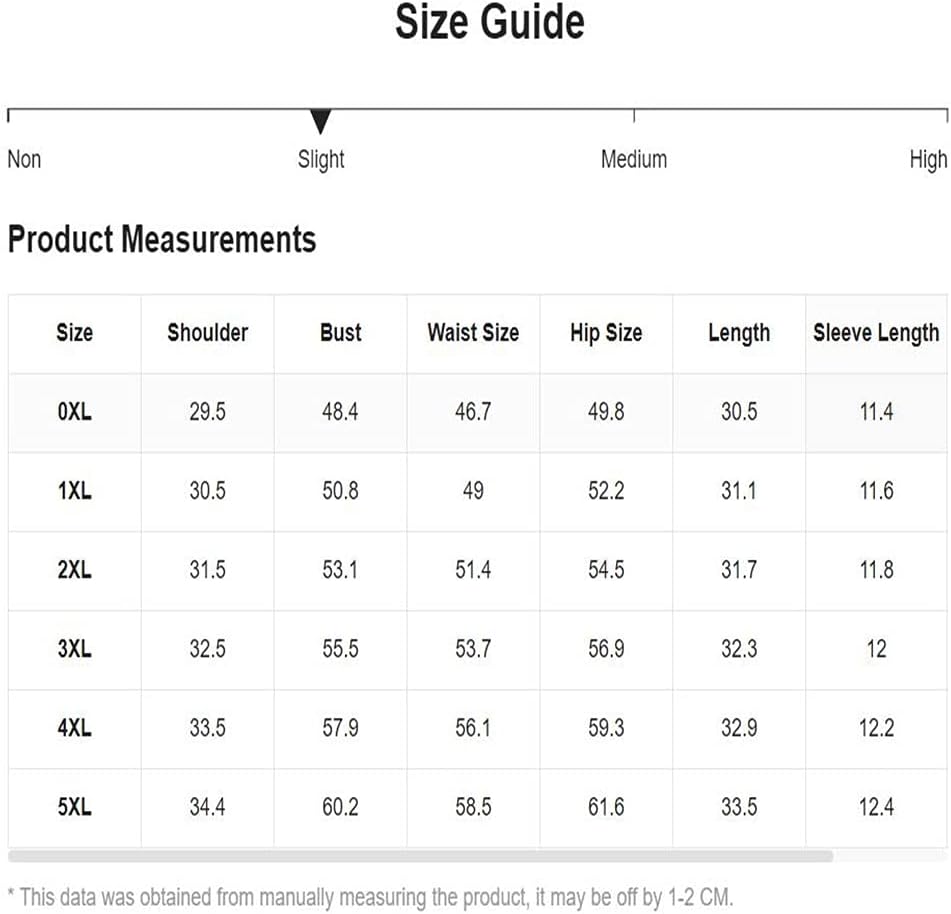Select the 5XL size row label
The height and width of the screenshot is (914, 951).
tap(75, 807)
